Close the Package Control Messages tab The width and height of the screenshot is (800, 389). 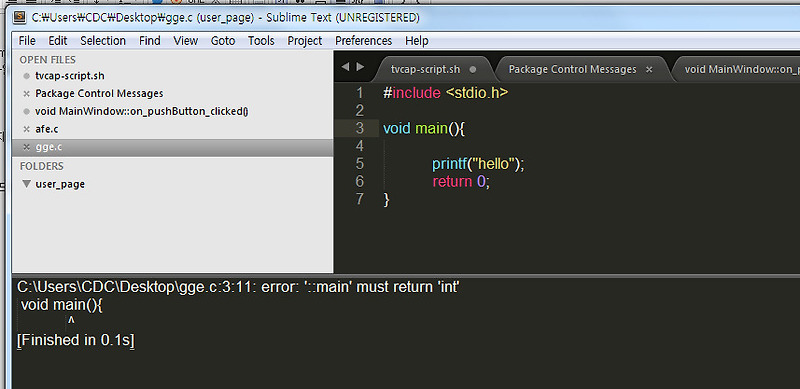pos(649,69)
